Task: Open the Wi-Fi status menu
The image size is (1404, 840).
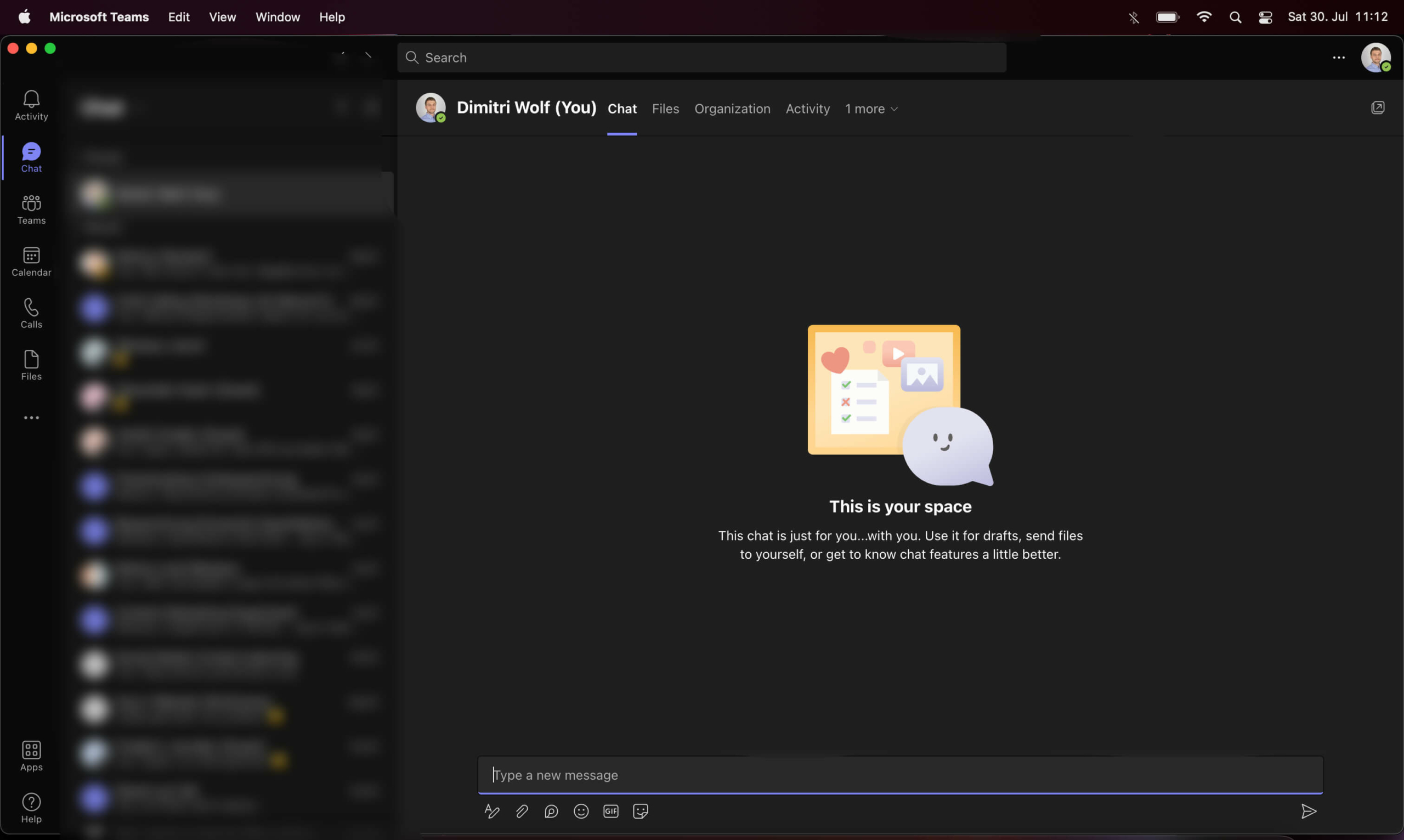Action: [1204, 17]
